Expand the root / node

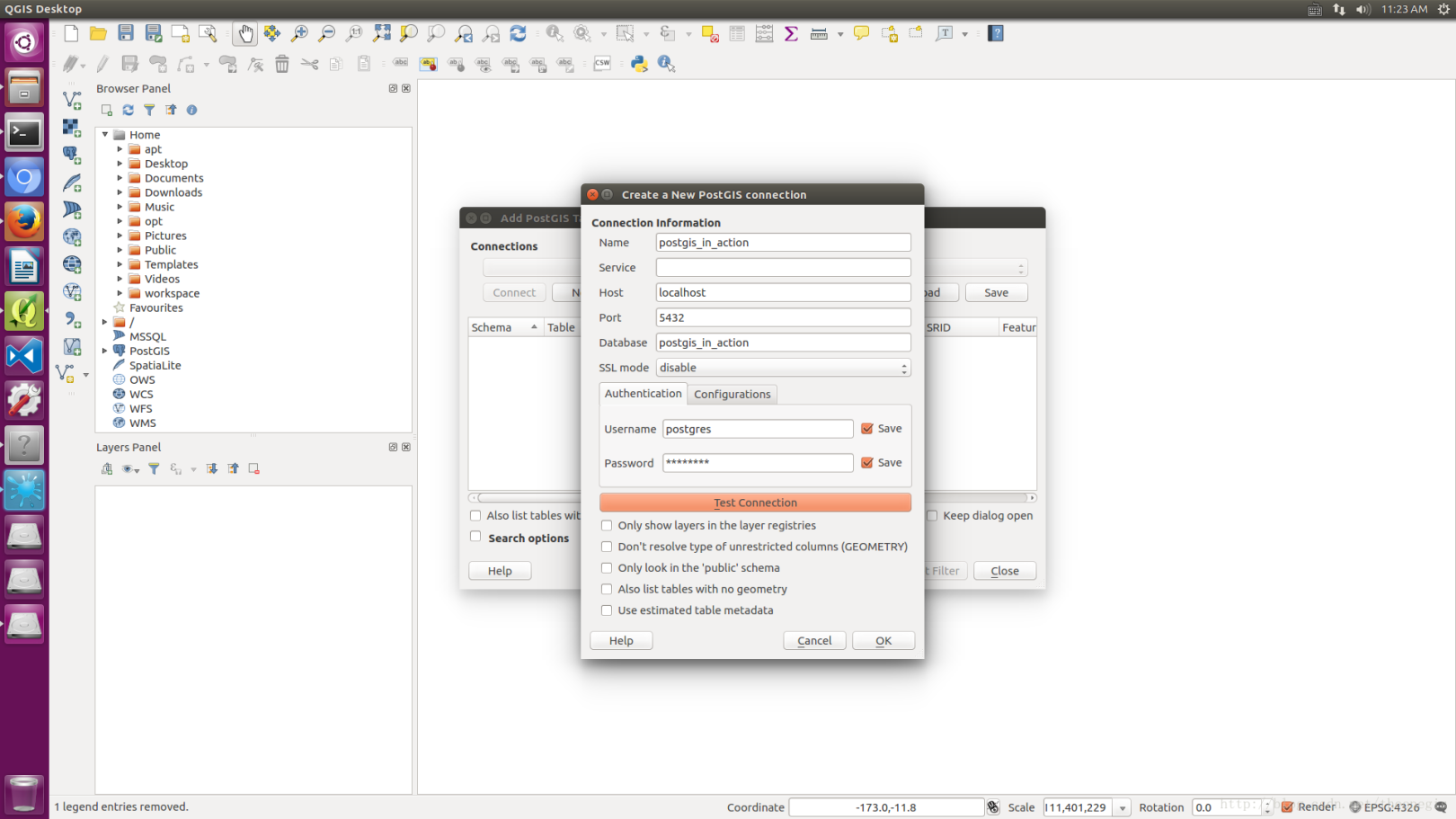[105, 322]
